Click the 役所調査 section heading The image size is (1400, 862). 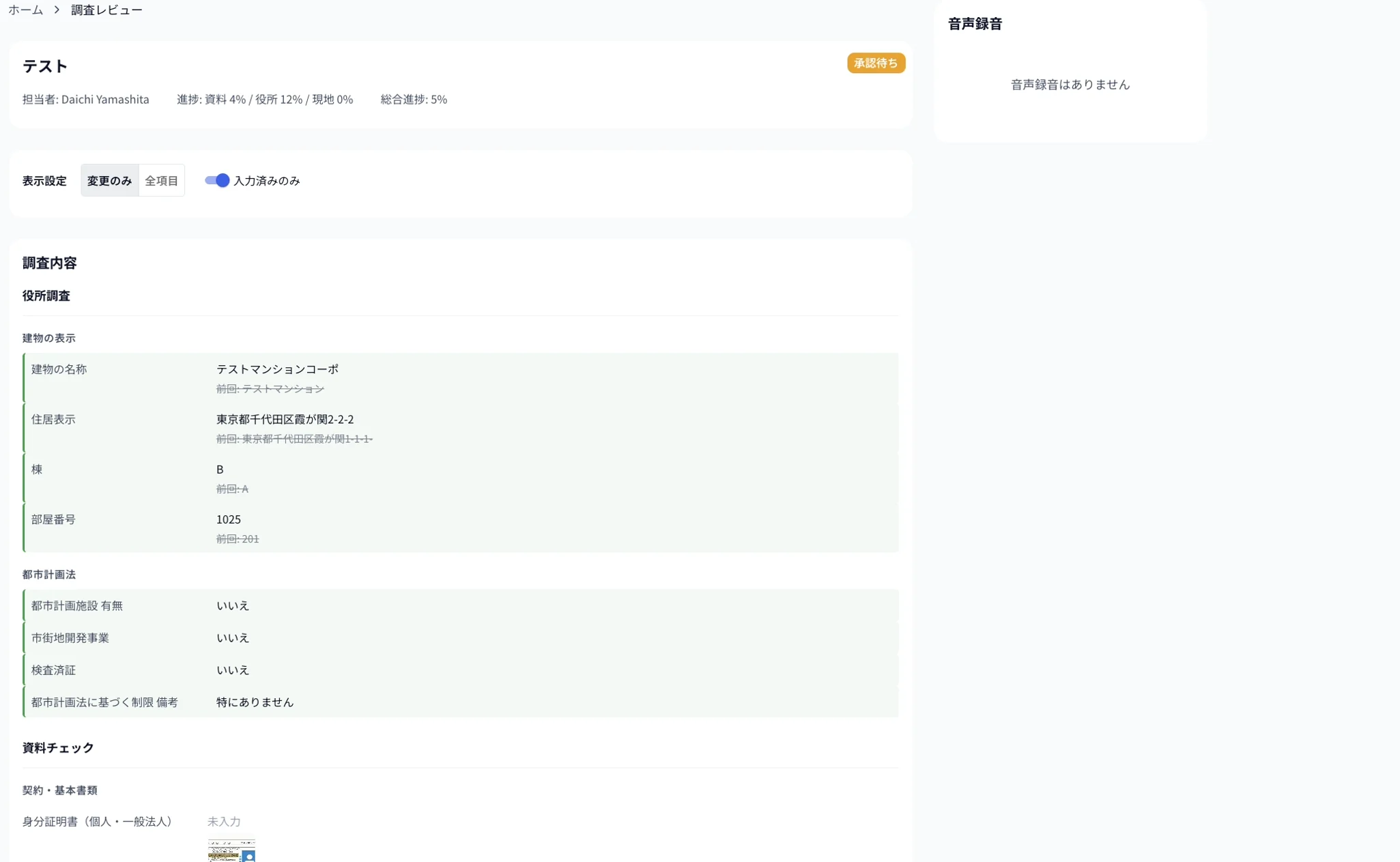click(x=46, y=296)
